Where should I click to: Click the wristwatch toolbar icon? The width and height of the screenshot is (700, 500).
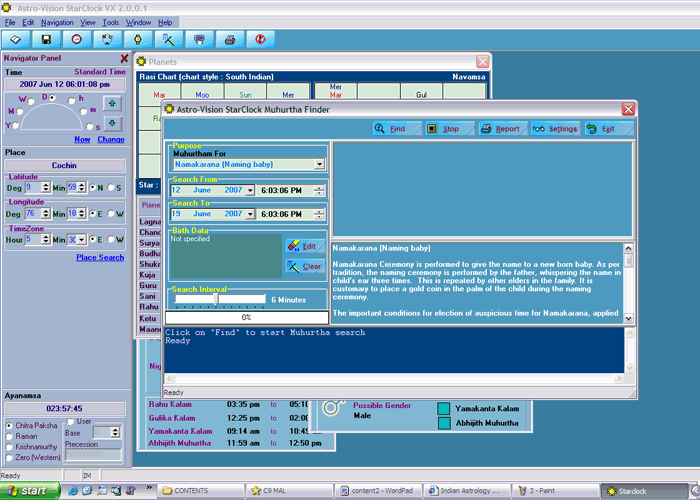138,40
